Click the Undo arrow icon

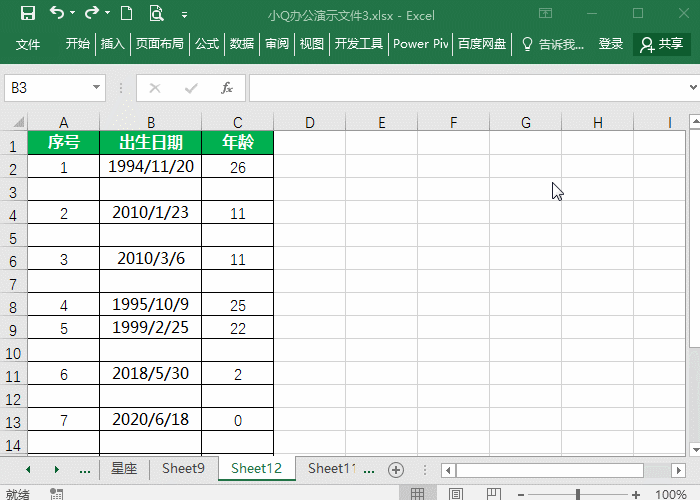[57, 13]
